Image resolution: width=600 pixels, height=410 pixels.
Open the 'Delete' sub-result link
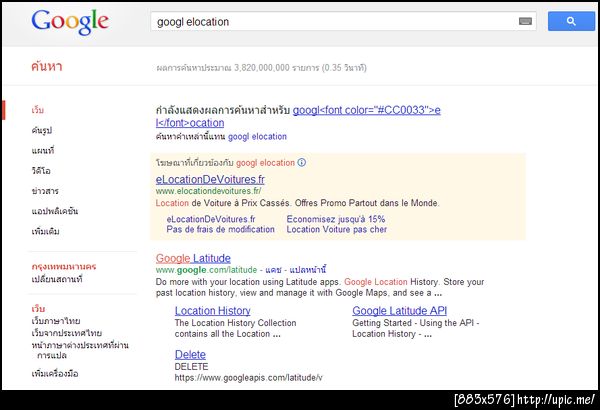[190, 354]
